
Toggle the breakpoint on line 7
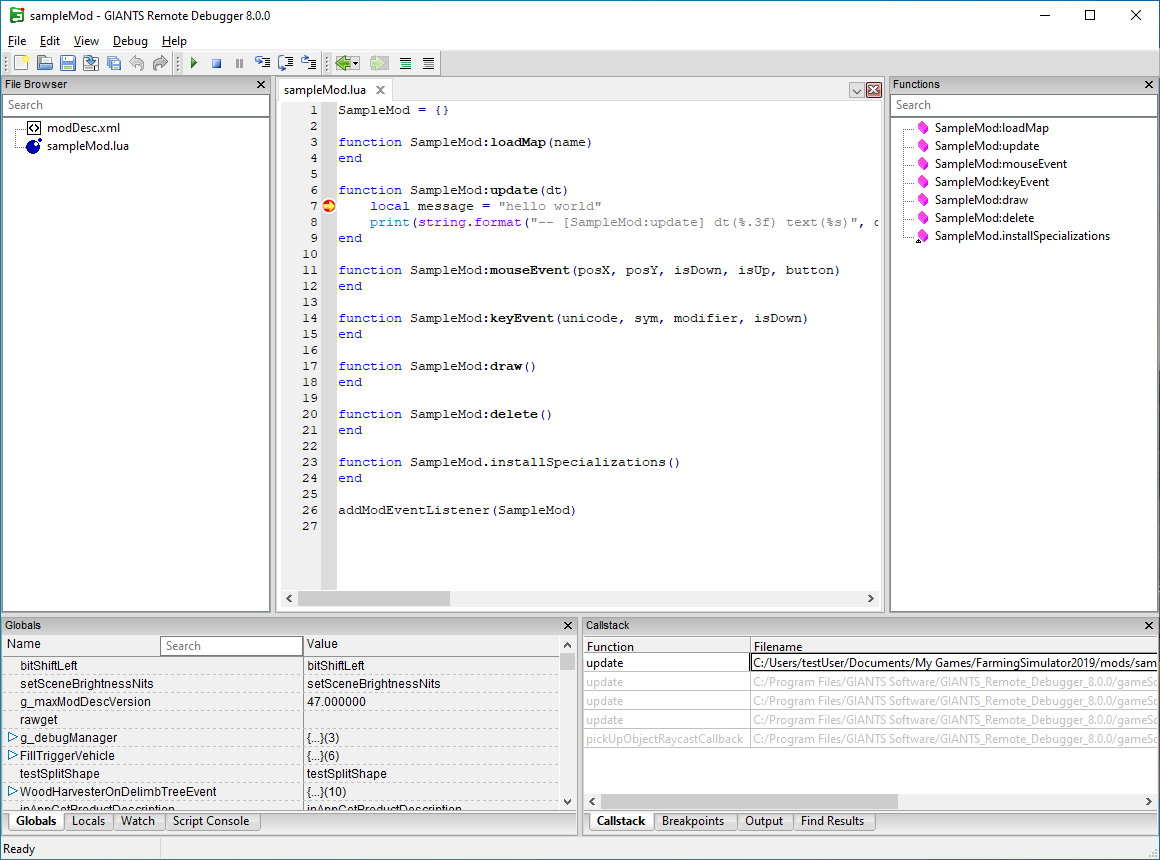pos(329,206)
